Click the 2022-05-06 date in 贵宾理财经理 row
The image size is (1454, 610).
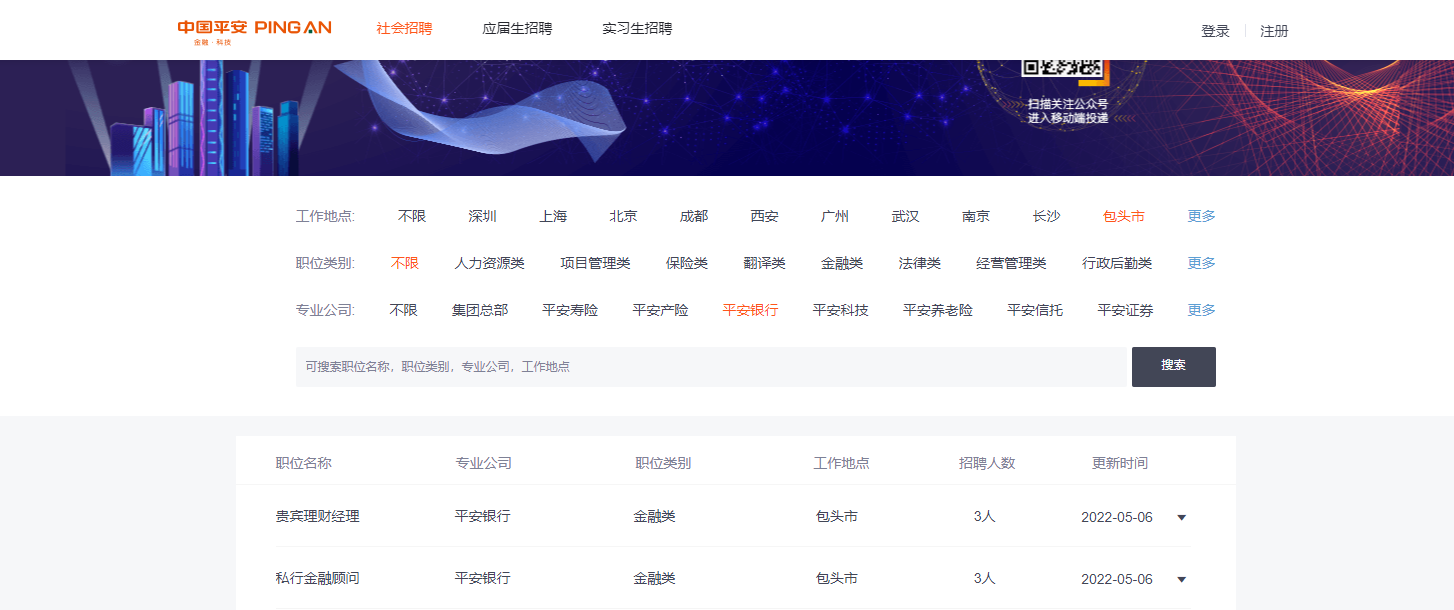(1117, 518)
